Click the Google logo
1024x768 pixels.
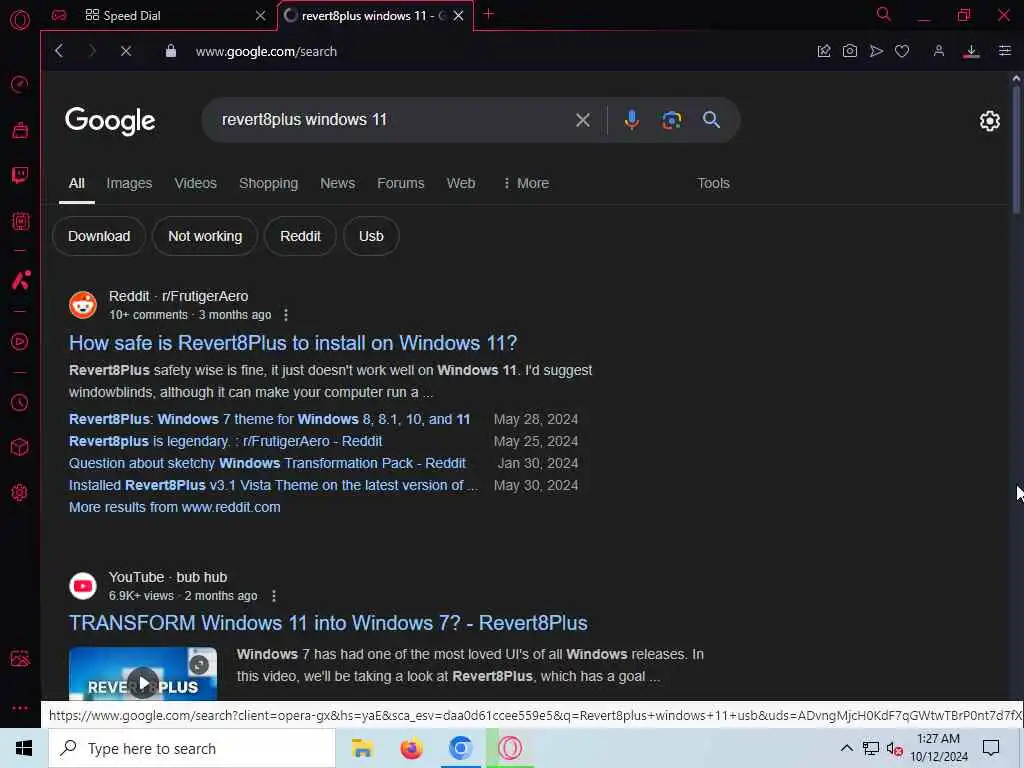coord(110,121)
